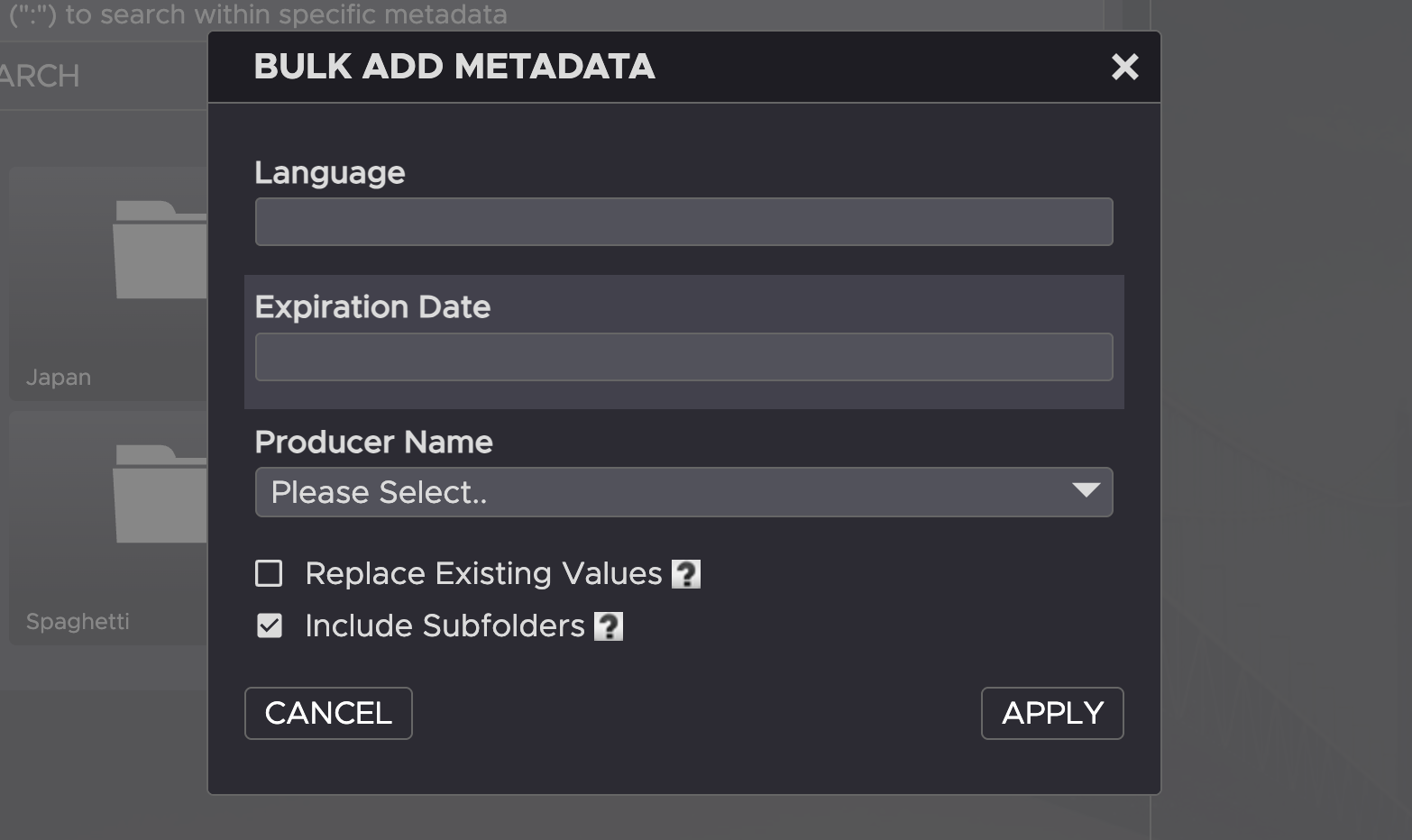Click the Producer Name dropdown arrow
This screenshot has height=840, width=1412.
click(x=1086, y=490)
